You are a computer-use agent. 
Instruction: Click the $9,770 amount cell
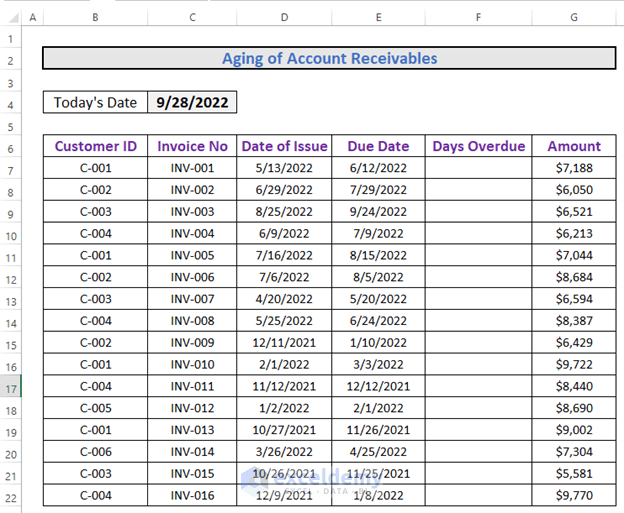[574, 494]
